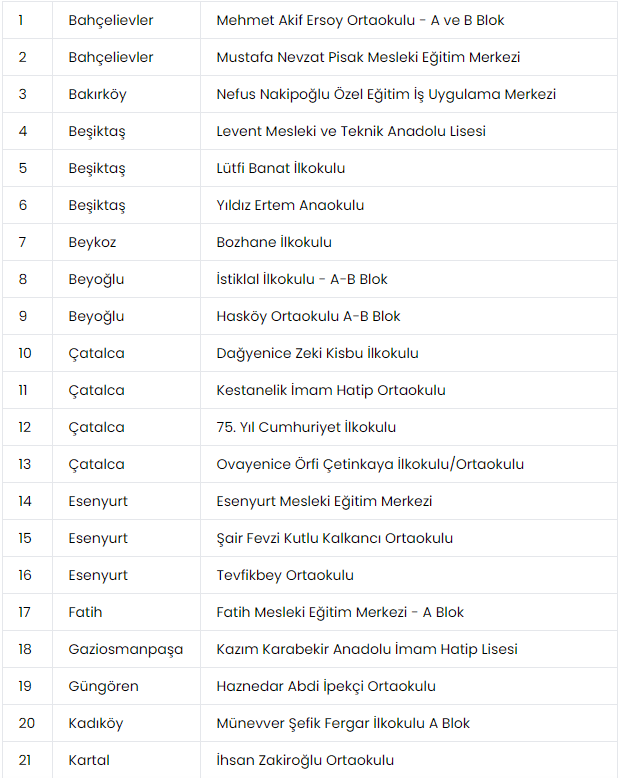Image resolution: width=620 pixels, height=778 pixels.
Task: Click the Bakırköy district cell
Action: 97,94
